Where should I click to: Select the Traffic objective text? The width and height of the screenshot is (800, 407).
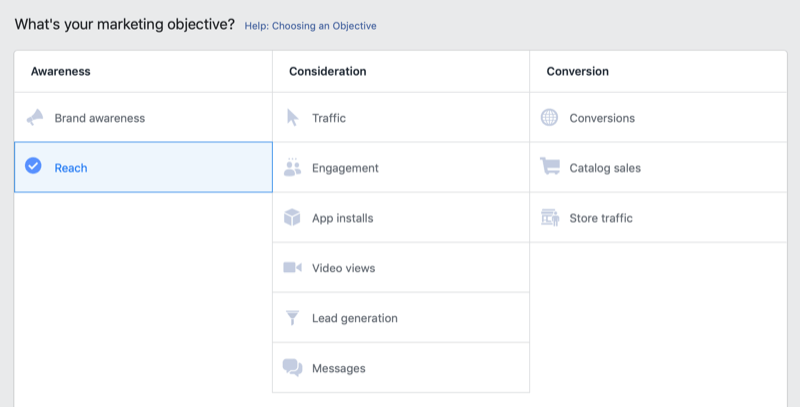coord(328,118)
